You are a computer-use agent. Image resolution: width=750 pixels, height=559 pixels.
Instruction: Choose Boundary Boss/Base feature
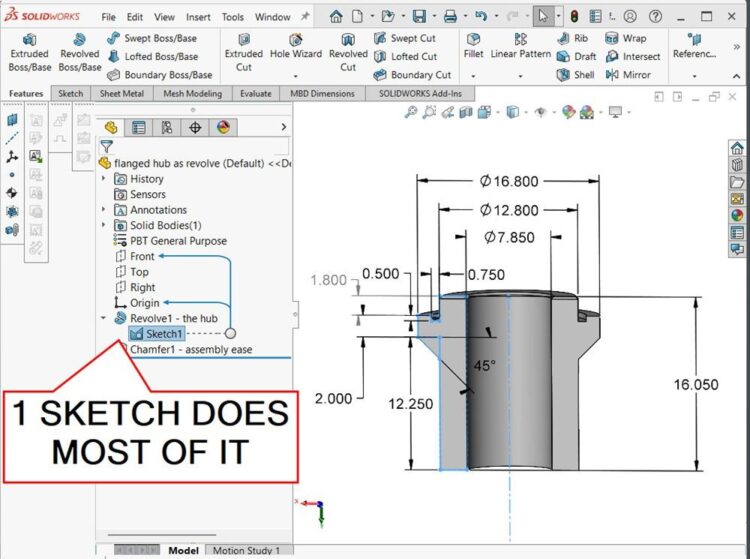[159, 75]
